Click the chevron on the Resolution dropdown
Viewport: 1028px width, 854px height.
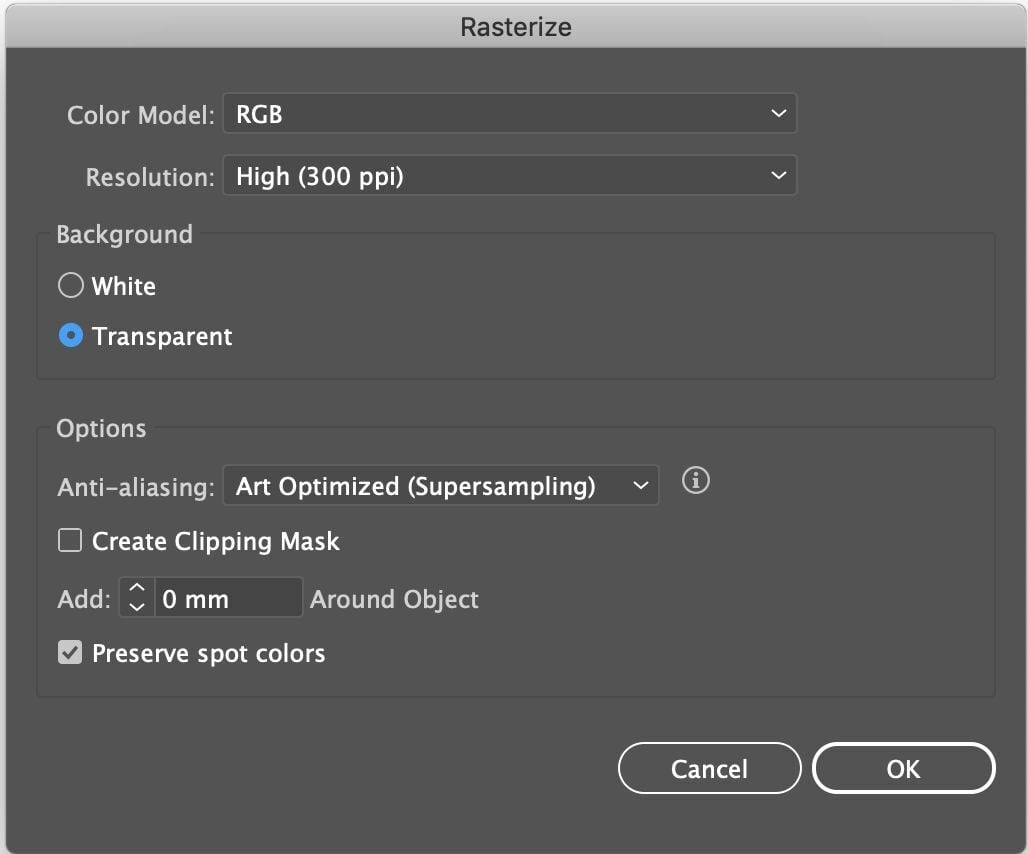[778, 175]
